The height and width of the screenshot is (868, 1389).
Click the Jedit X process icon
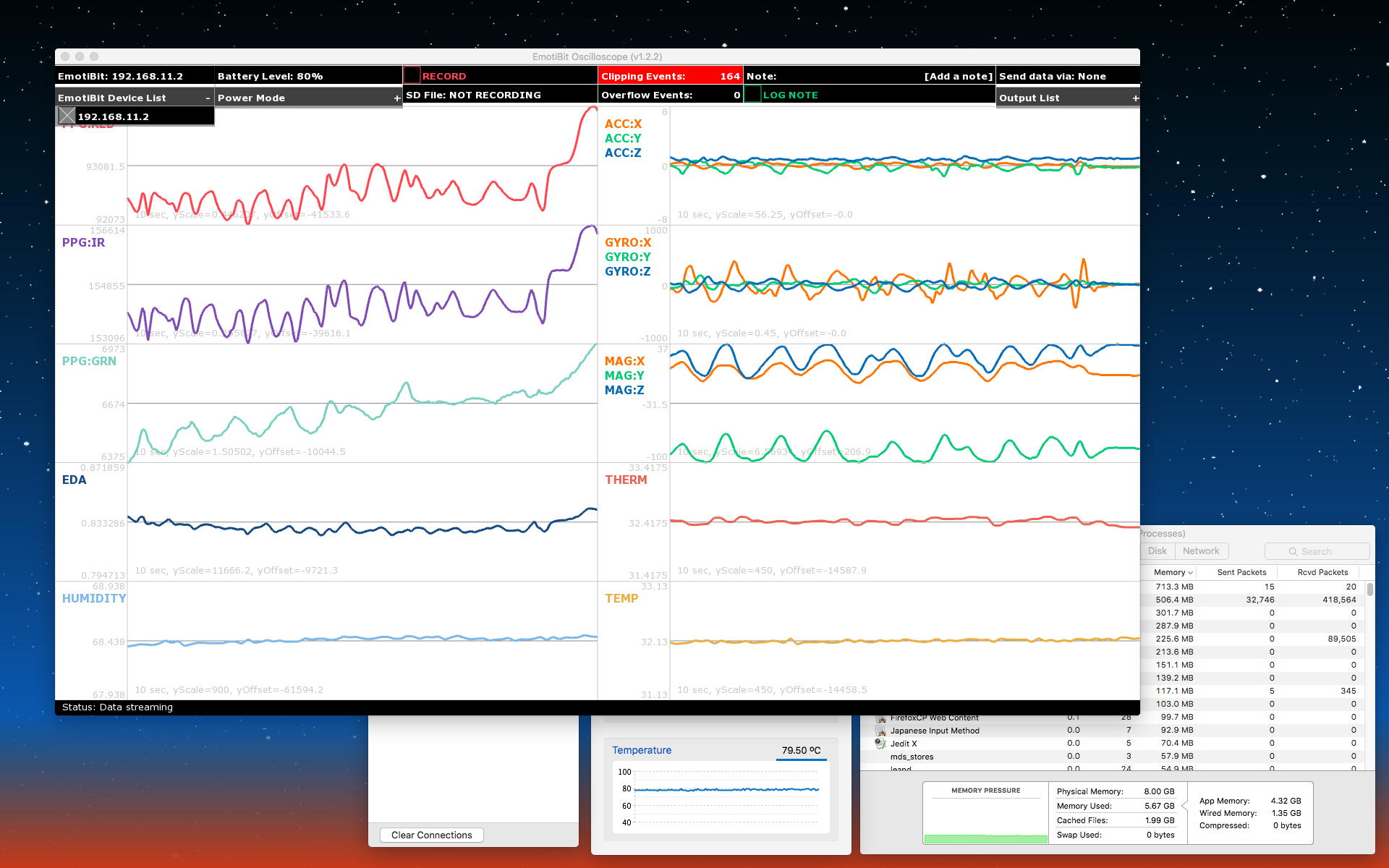tap(880, 743)
